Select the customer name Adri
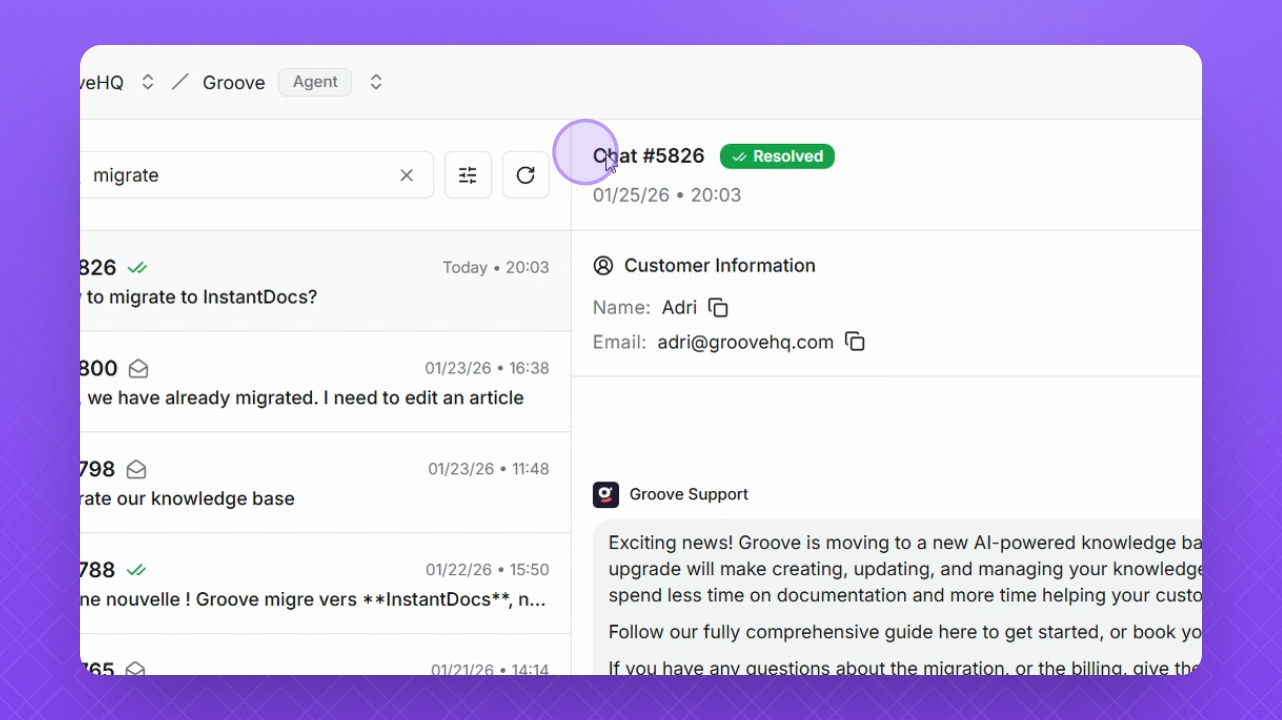This screenshot has width=1282, height=720. tap(680, 308)
